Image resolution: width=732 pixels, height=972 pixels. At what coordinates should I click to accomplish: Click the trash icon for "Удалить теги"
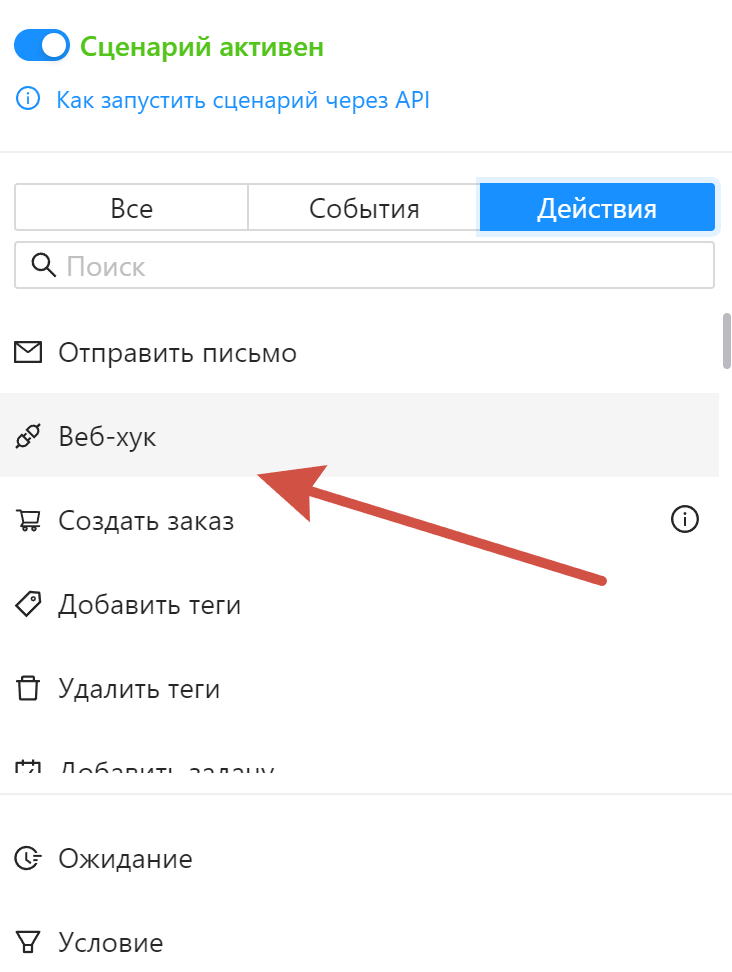28,688
